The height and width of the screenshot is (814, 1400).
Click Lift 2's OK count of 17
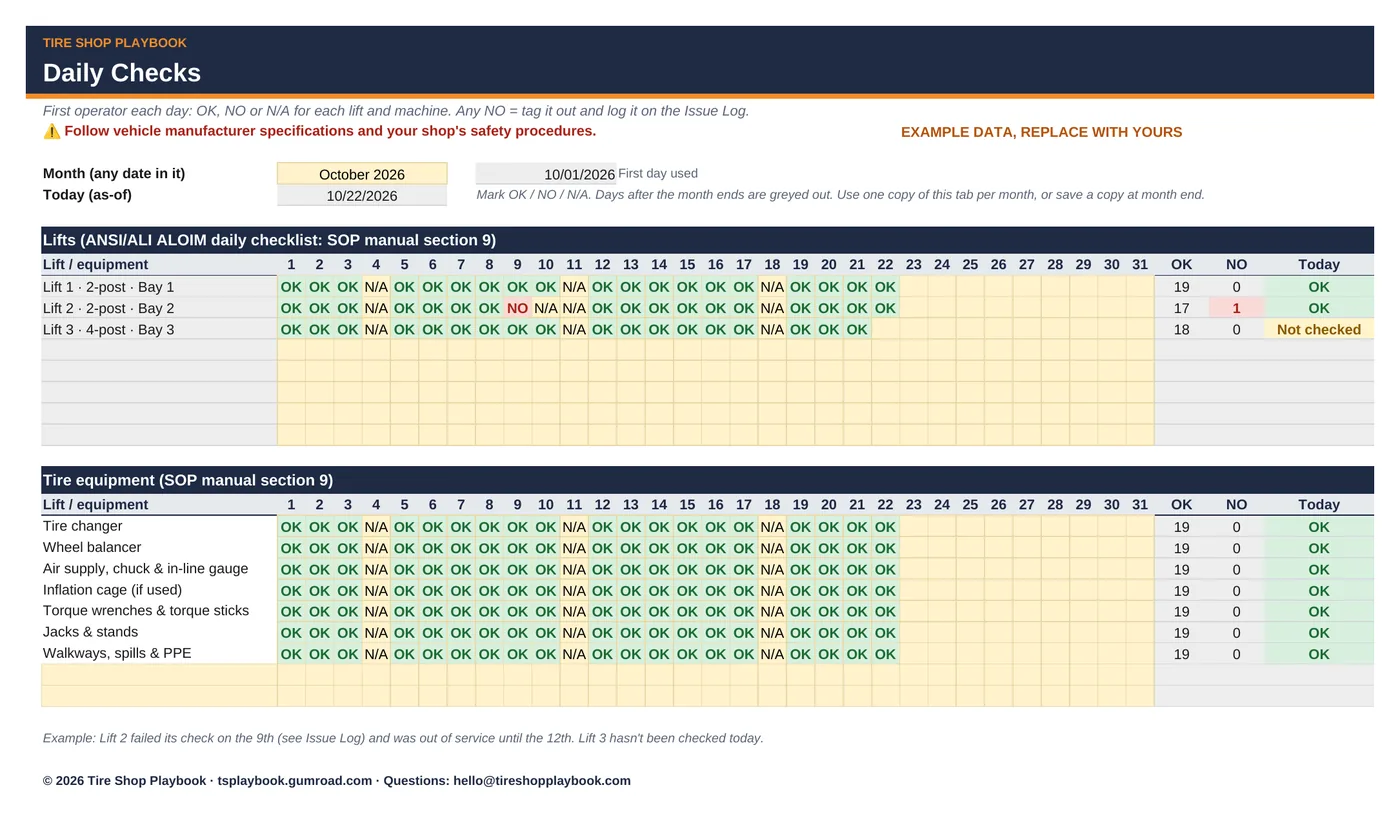[x=1182, y=308]
